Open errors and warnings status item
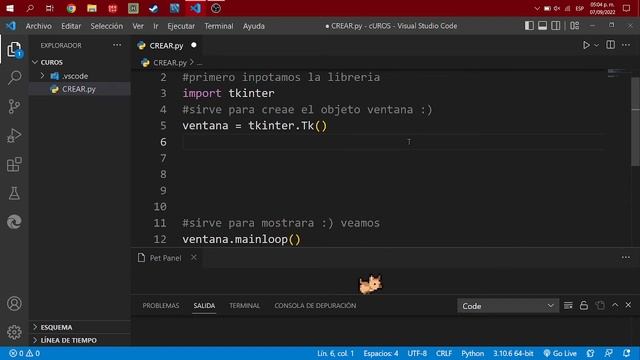The width and height of the screenshot is (640, 360). tap(24, 353)
